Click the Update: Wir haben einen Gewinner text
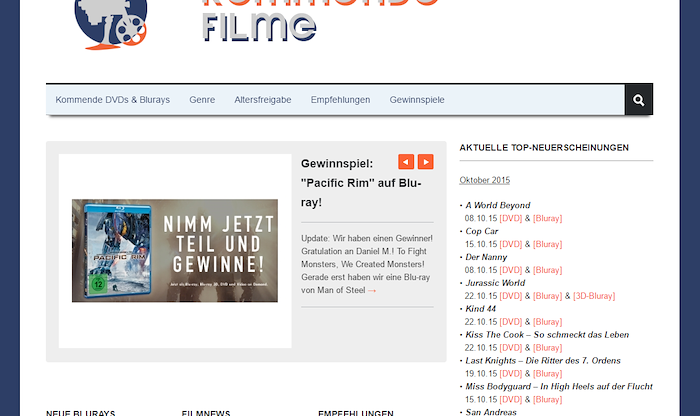The width and height of the screenshot is (700, 416). (x=367, y=238)
